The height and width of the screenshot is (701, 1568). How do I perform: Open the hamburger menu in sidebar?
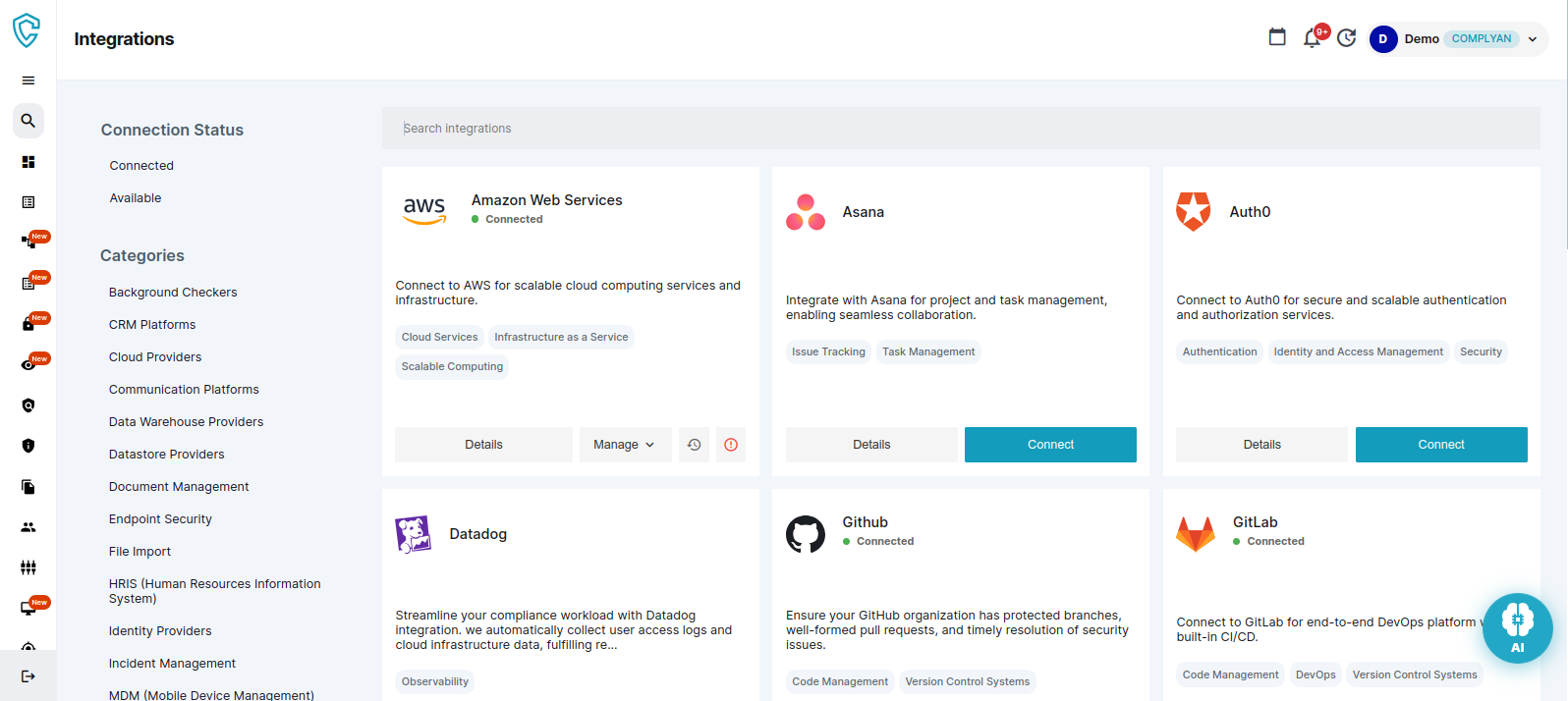28,81
